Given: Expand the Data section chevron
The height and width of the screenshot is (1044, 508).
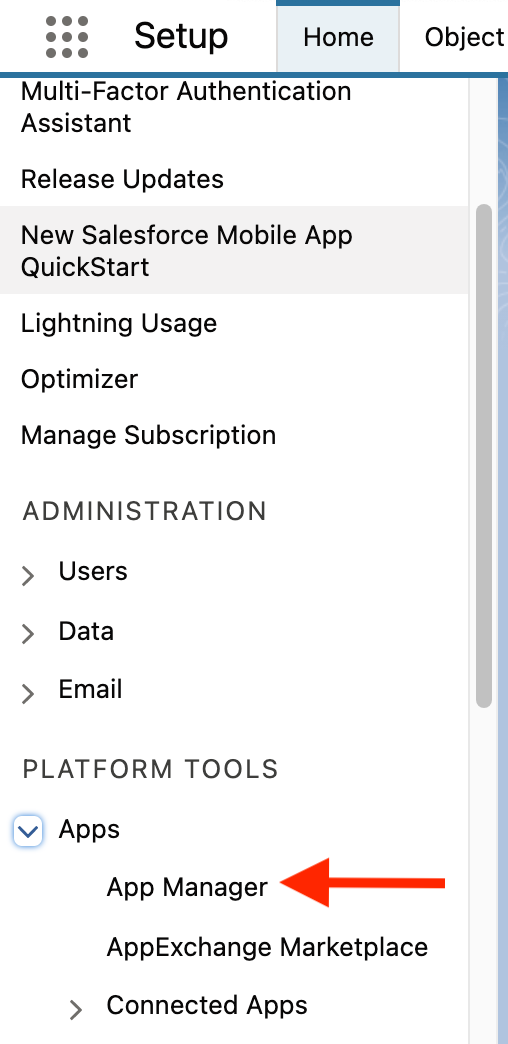Looking at the screenshot, I should [28, 635].
